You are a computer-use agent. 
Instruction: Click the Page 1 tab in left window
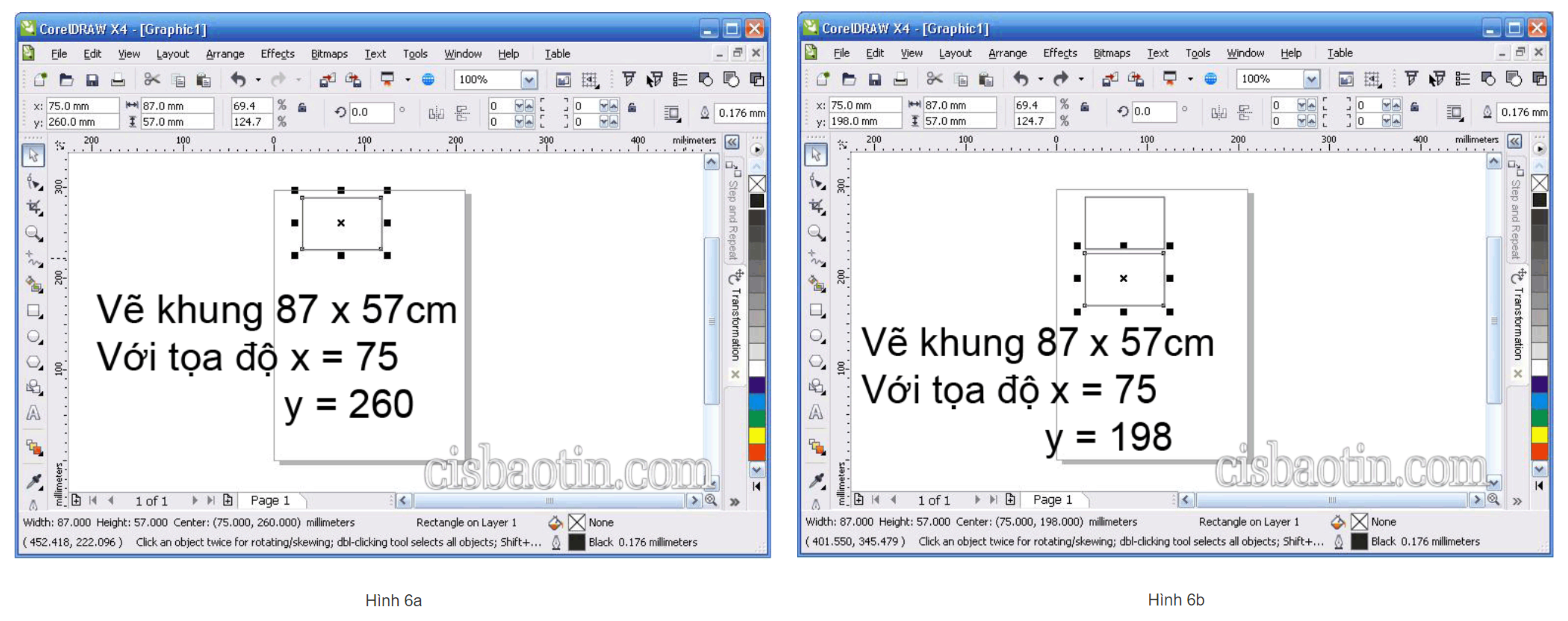(x=270, y=501)
